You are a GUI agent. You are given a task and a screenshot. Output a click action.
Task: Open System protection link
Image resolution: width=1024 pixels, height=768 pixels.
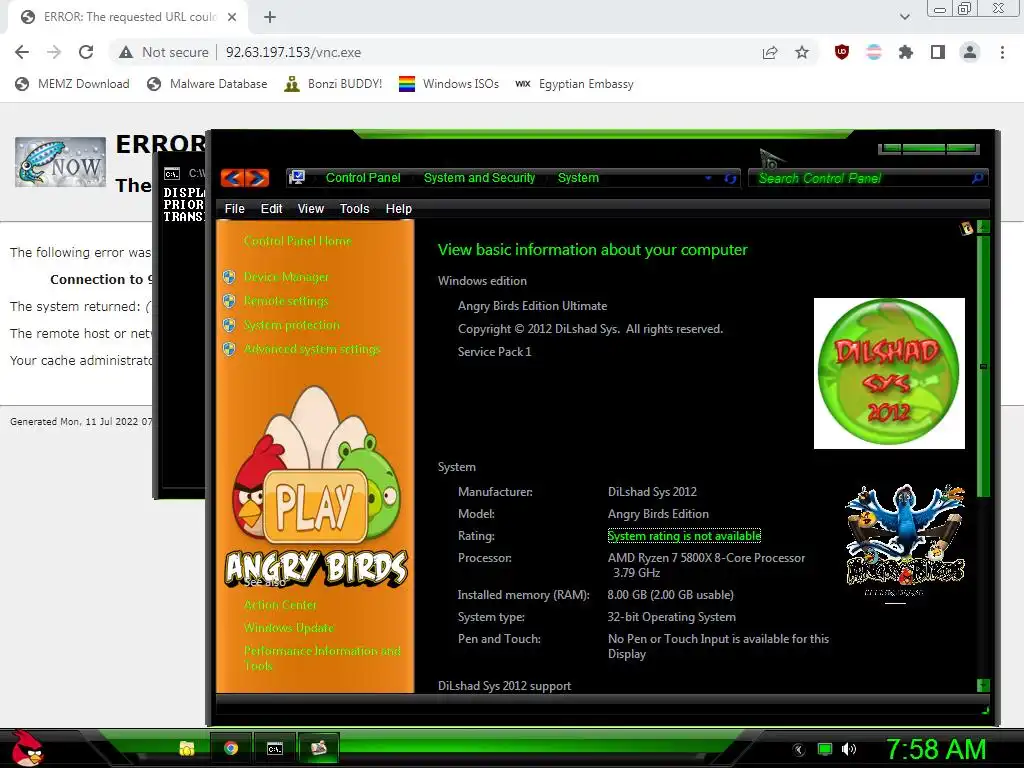click(x=292, y=325)
